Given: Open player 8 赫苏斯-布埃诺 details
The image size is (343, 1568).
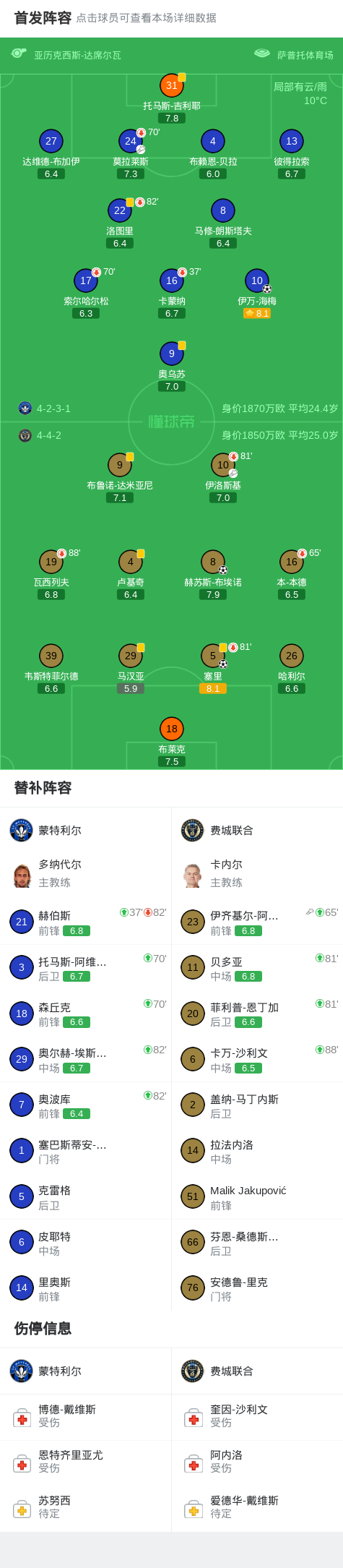Looking at the screenshot, I should tap(213, 562).
